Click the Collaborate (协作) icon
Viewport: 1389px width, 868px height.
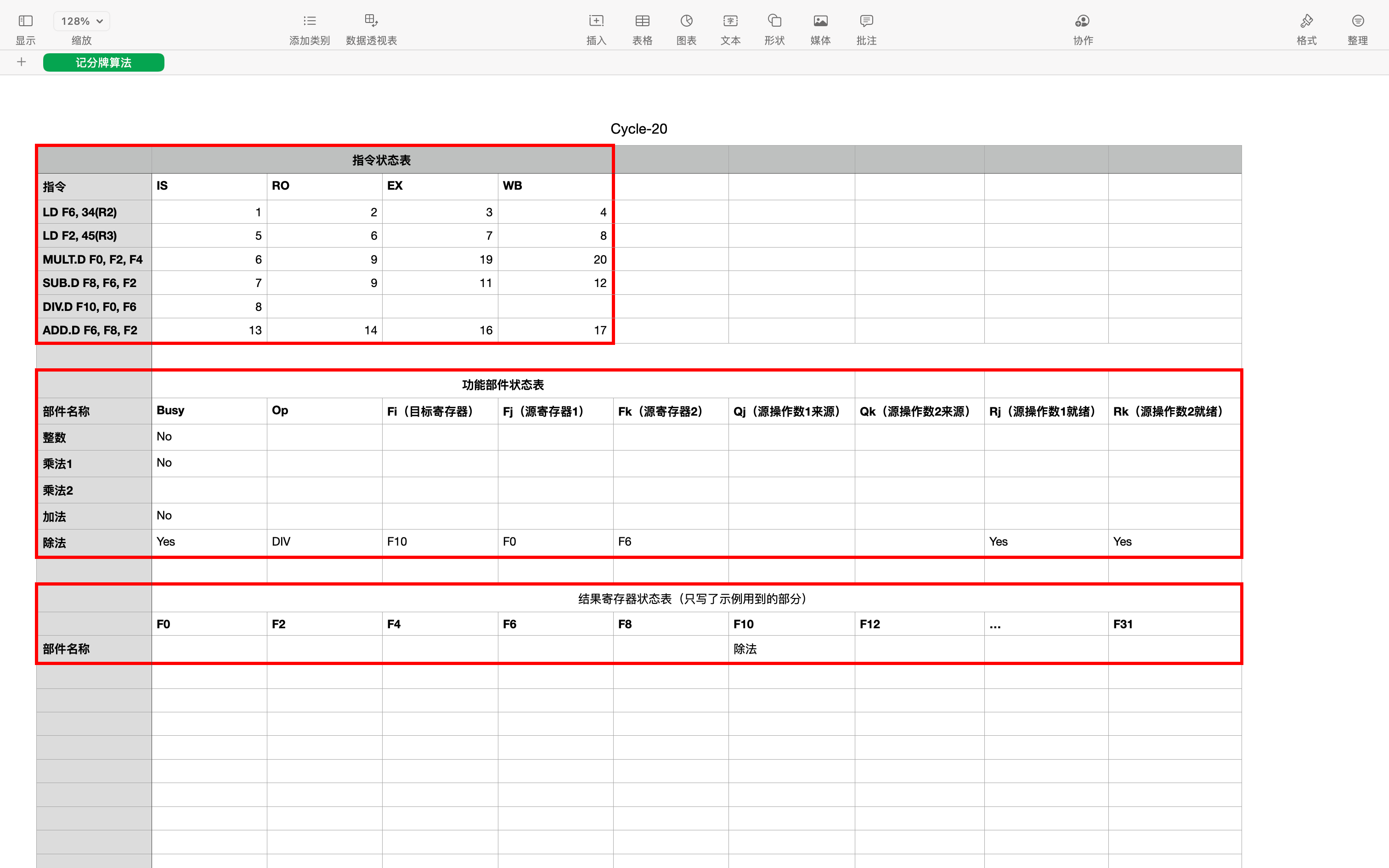1083,21
